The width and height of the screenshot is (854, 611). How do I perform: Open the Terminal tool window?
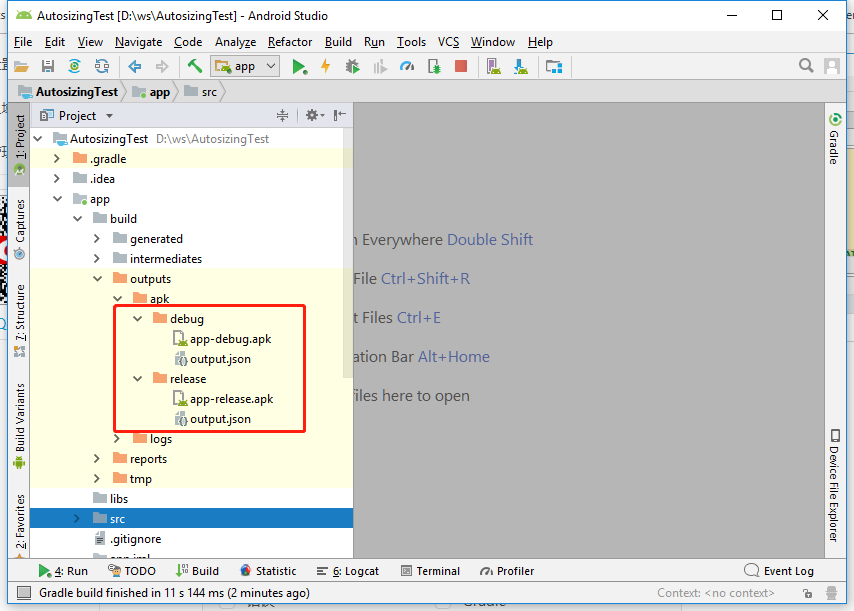point(430,571)
